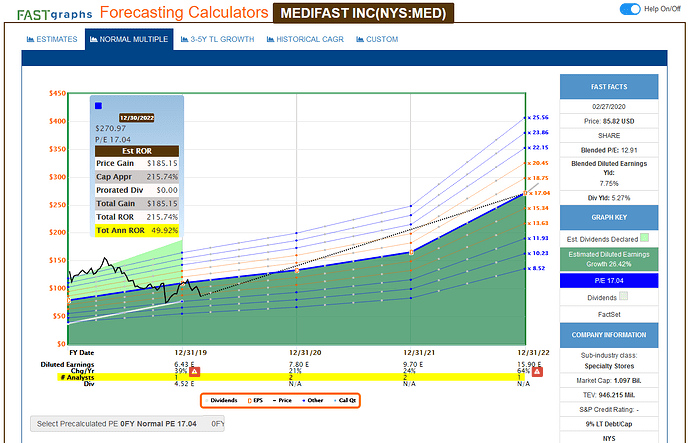This screenshot has height=443, width=689.
Task: Click Estimated Diluted Earnings Growth 26.42% key
Action: tap(609, 259)
